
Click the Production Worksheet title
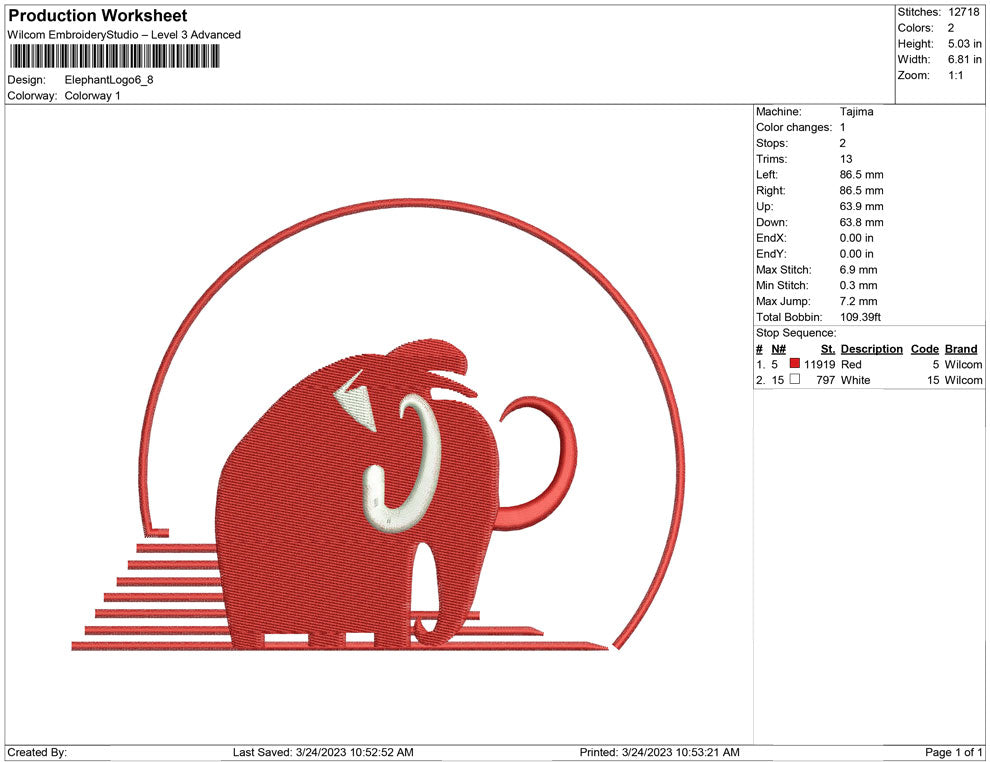[96, 15]
